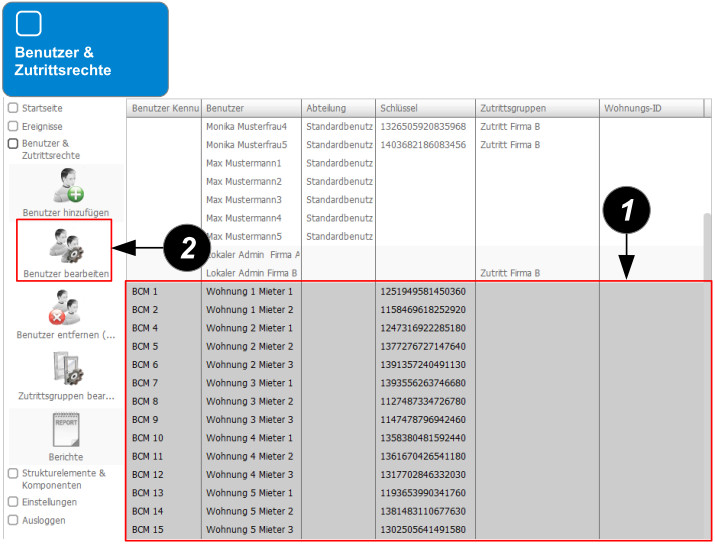Screen dimensions: 715x544
Task: Sort by the Benutzer Kennung column header
Action: (164, 108)
